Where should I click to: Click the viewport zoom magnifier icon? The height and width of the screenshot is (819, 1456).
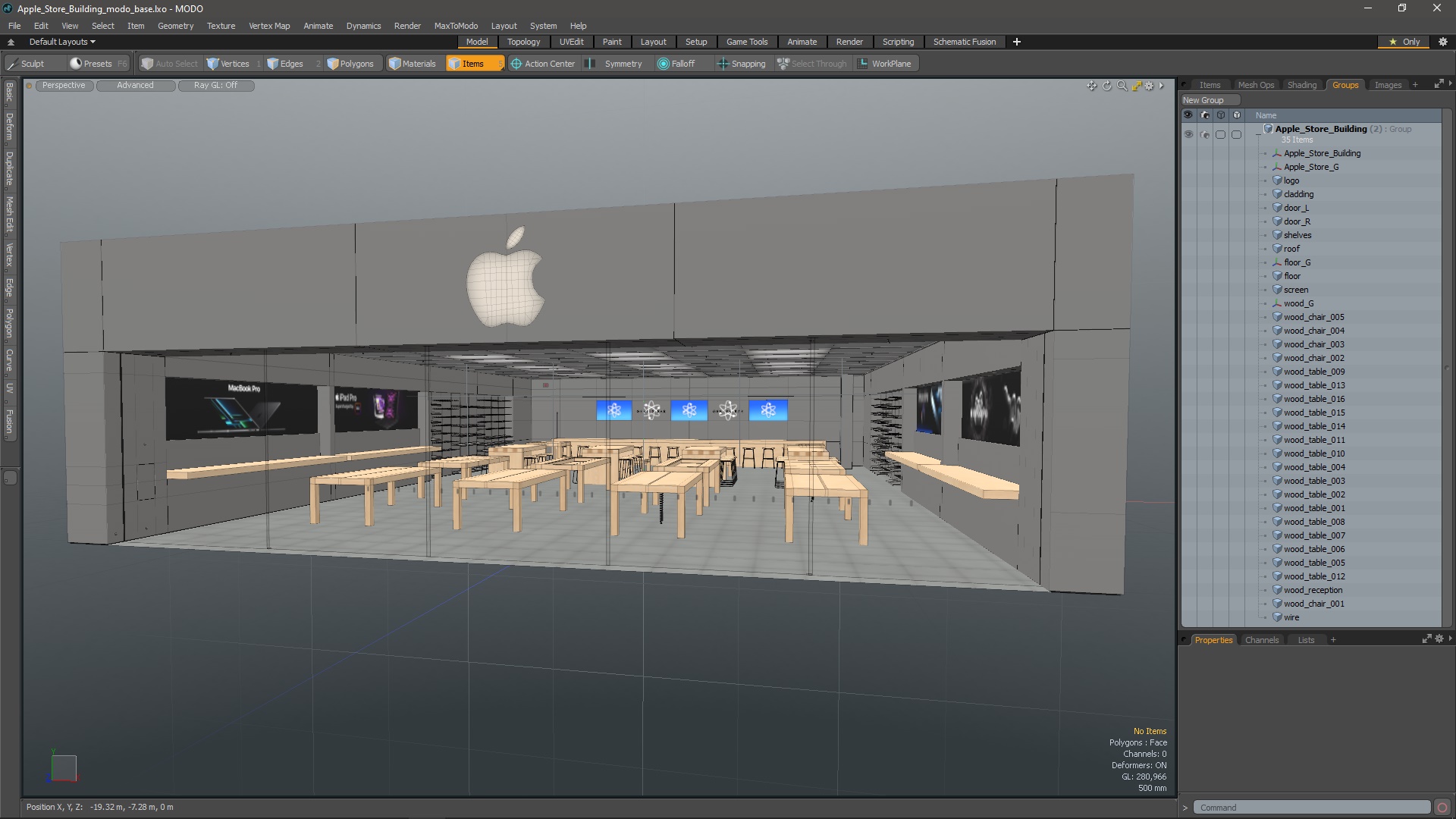tap(1122, 86)
